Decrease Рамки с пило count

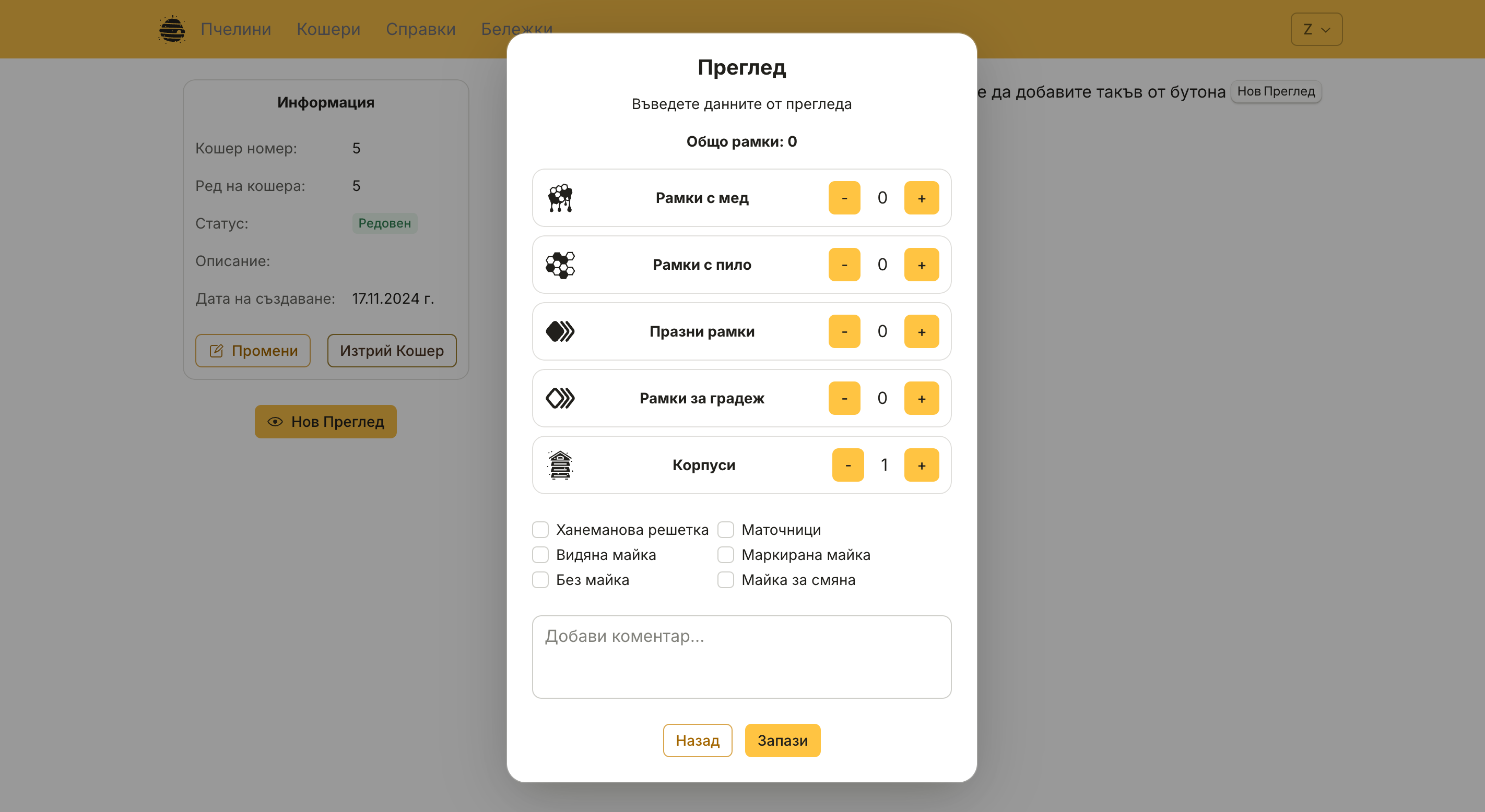click(x=844, y=265)
